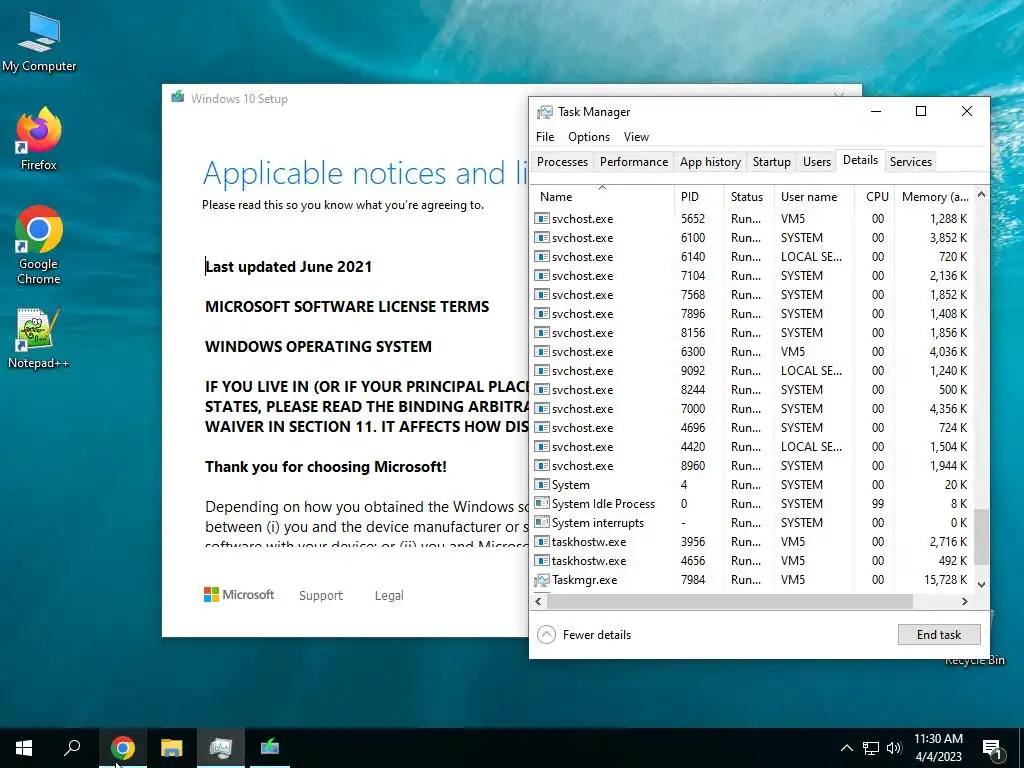
Task: Switch to the Processes tab
Action: point(562,162)
